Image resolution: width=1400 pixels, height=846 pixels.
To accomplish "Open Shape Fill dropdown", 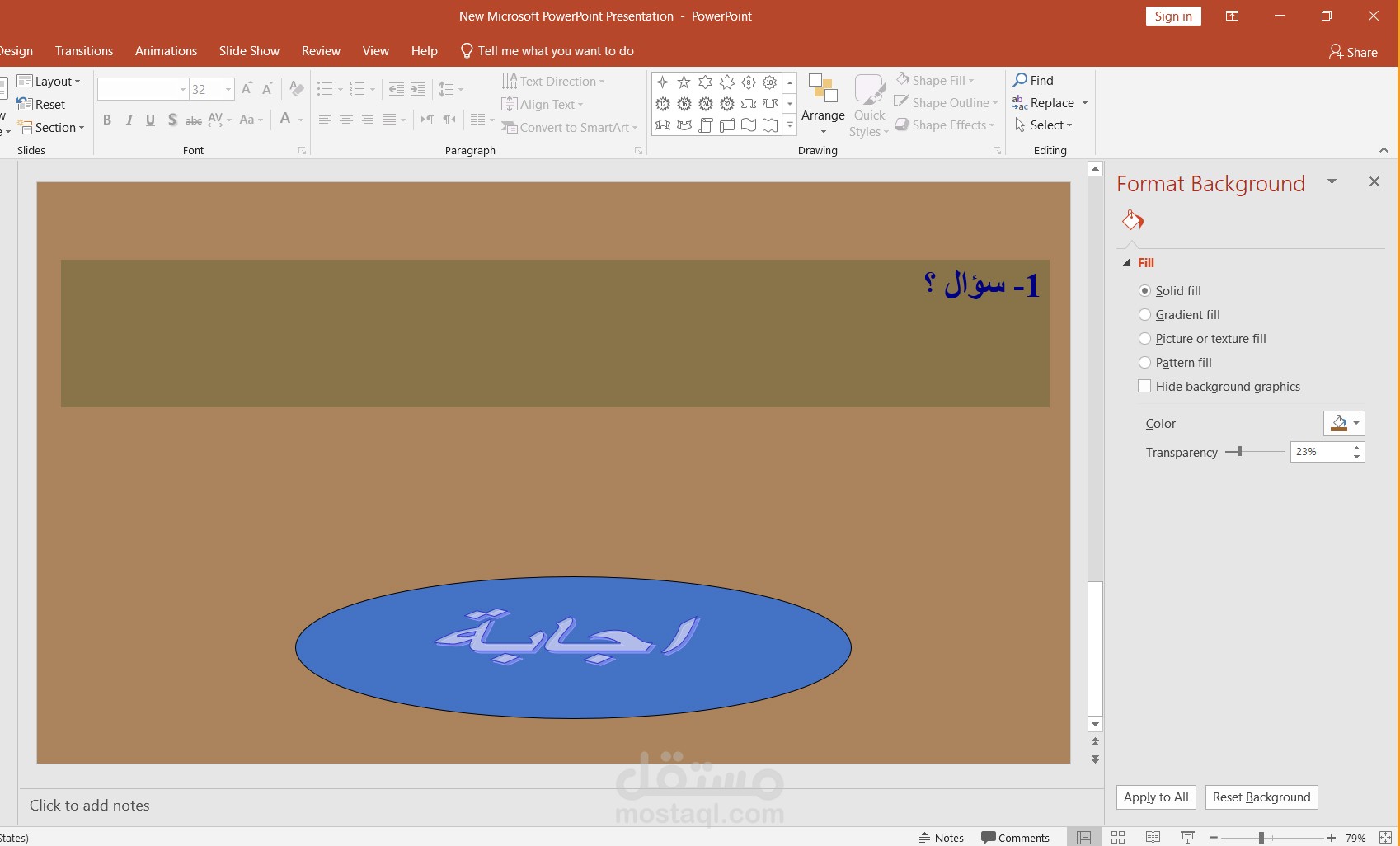I will 935,80.
